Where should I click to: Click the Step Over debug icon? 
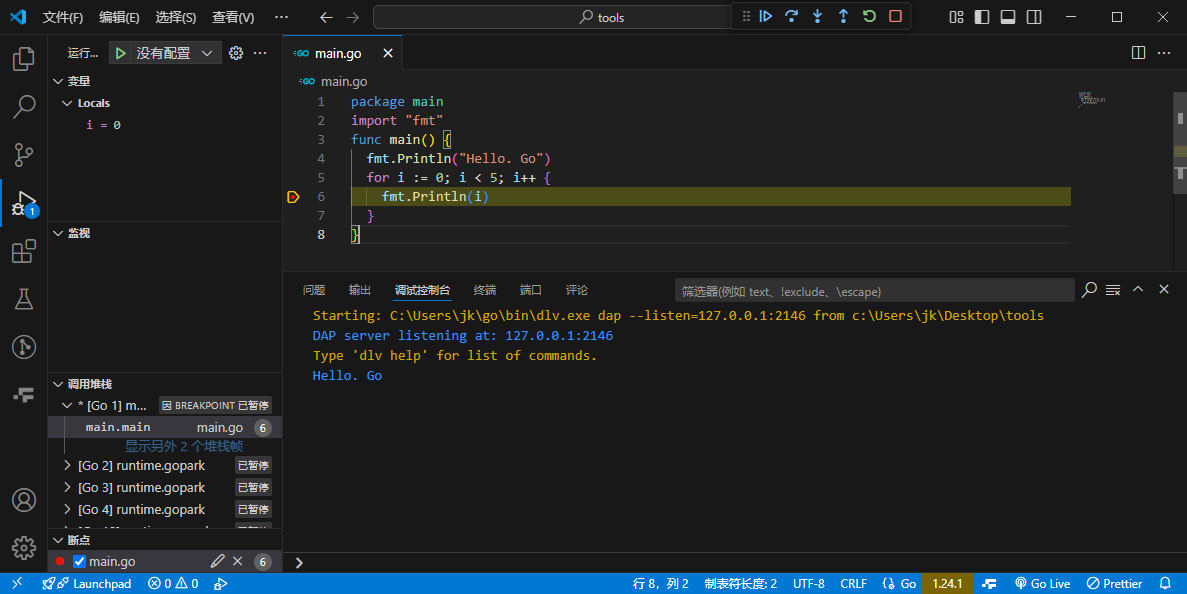792,16
